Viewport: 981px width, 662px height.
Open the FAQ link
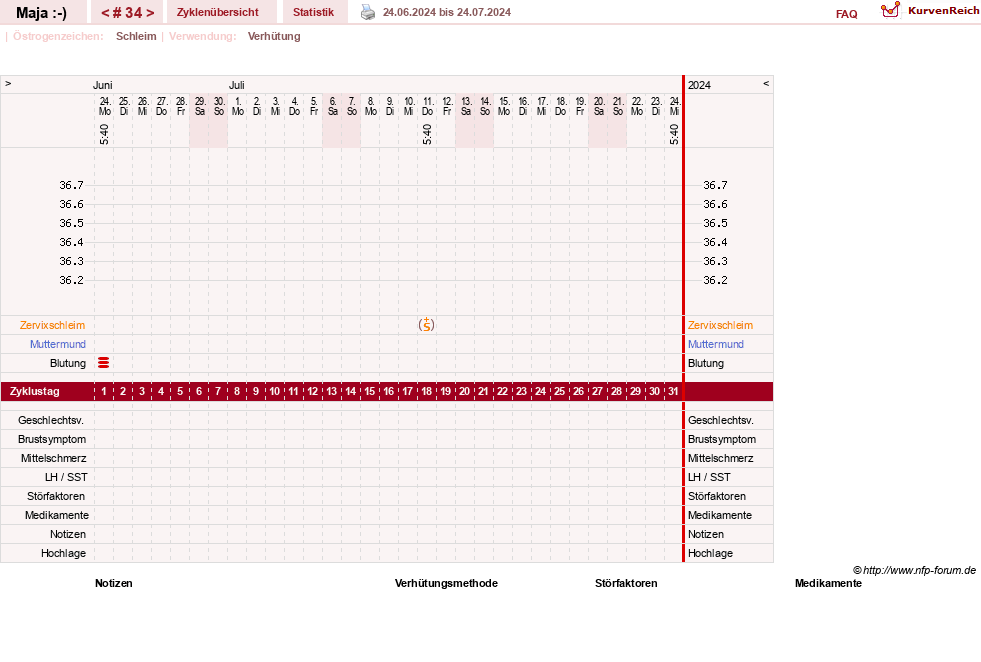(846, 14)
